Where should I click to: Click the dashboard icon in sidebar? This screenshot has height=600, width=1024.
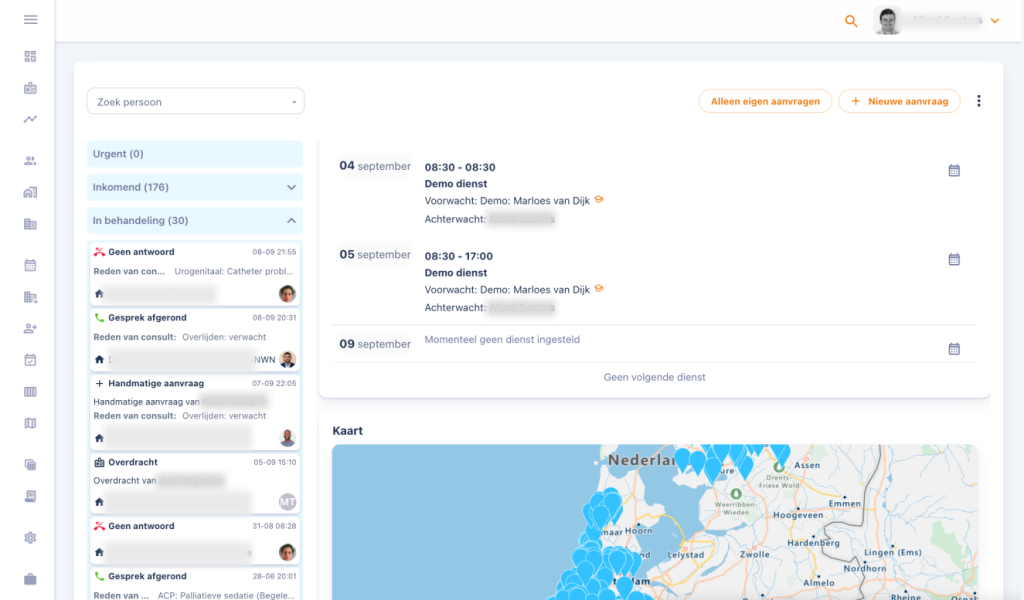coord(30,56)
